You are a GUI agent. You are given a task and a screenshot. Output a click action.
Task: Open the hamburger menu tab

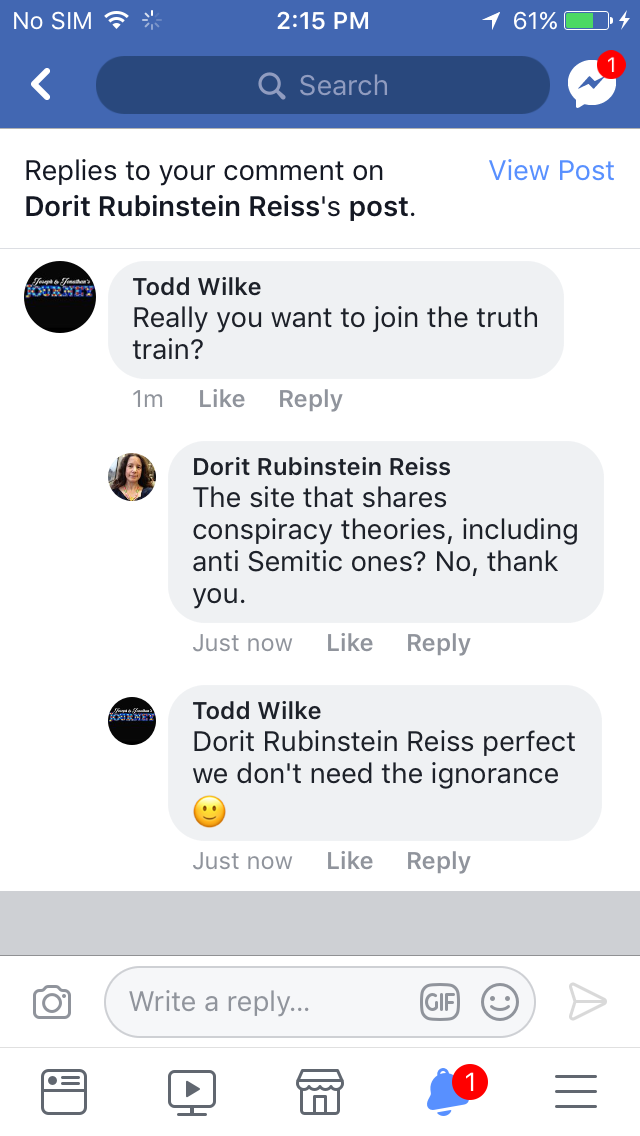click(576, 1090)
